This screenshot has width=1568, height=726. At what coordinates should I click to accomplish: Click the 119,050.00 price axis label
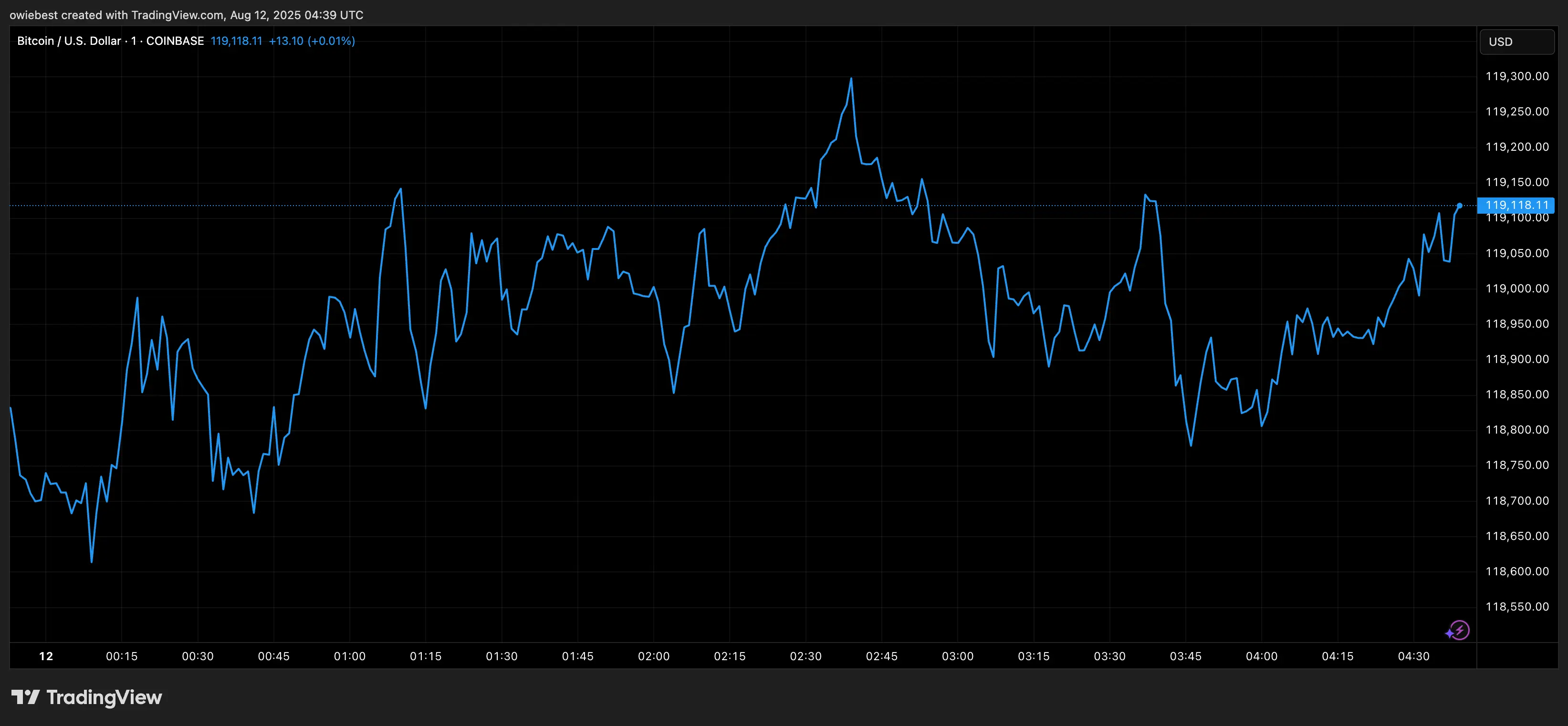click(x=1517, y=253)
